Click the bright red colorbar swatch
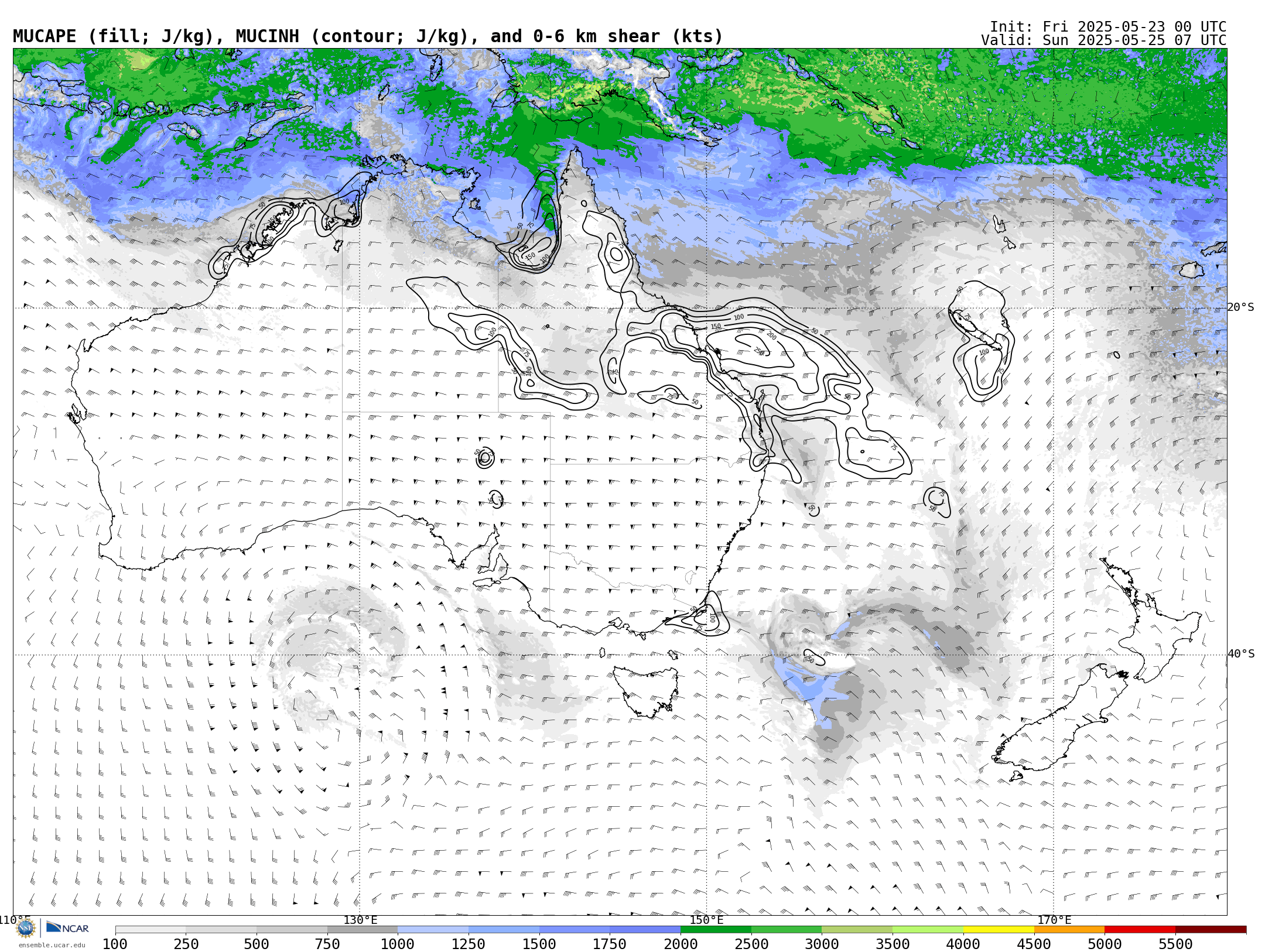 tap(1140, 930)
